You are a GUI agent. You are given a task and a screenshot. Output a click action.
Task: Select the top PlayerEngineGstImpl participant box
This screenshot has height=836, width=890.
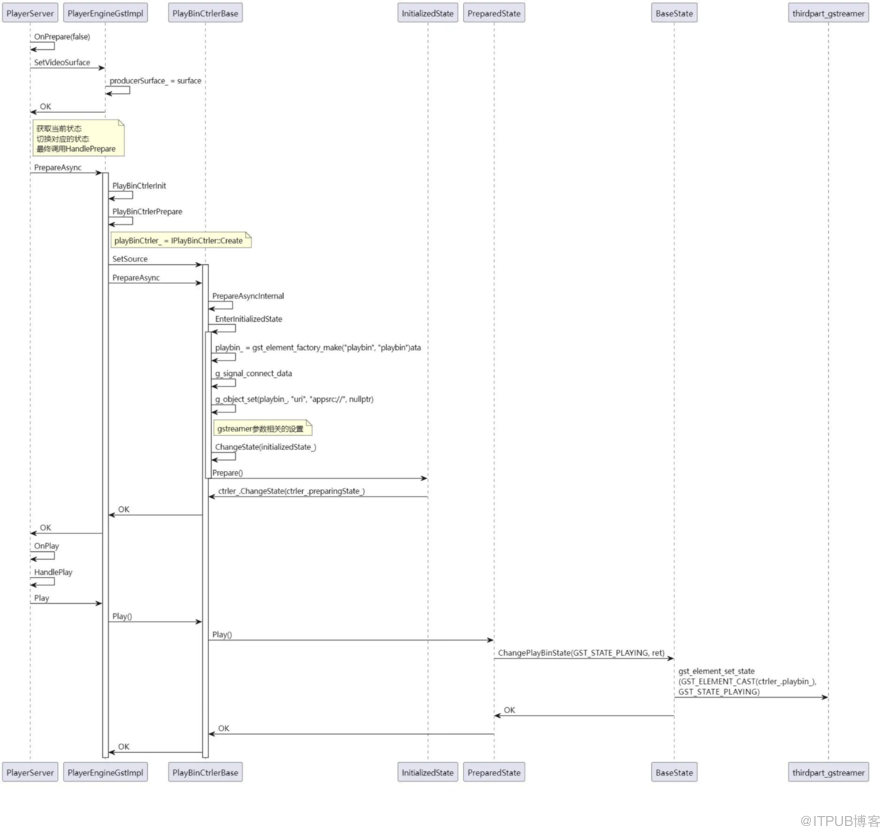[106, 14]
